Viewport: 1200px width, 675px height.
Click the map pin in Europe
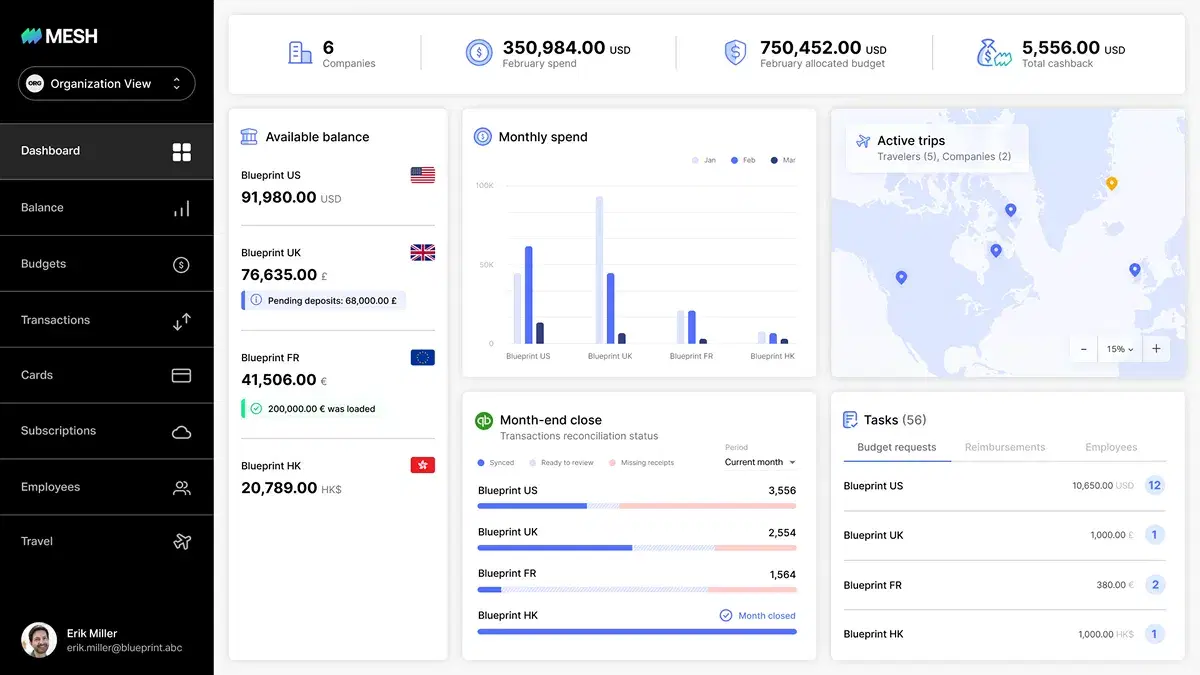click(1134, 270)
